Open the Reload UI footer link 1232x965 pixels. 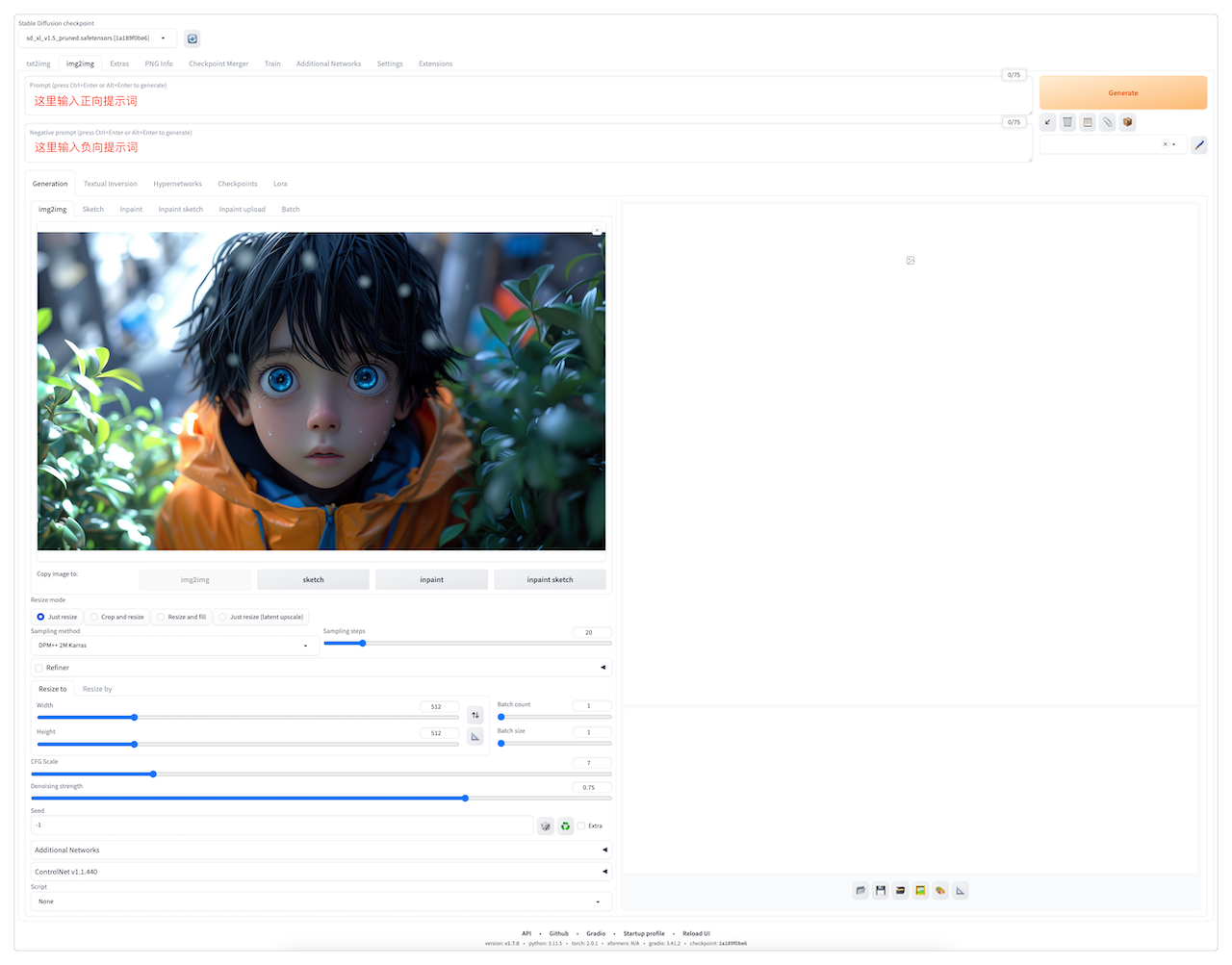tap(696, 933)
